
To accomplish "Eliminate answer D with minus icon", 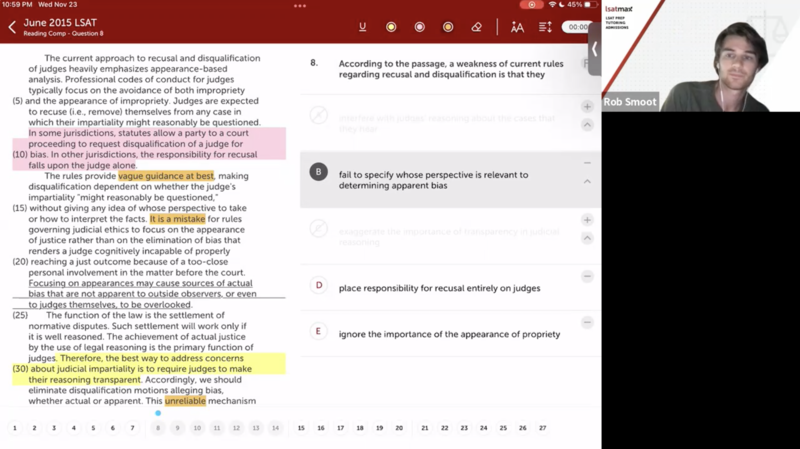I will (587, 276).
